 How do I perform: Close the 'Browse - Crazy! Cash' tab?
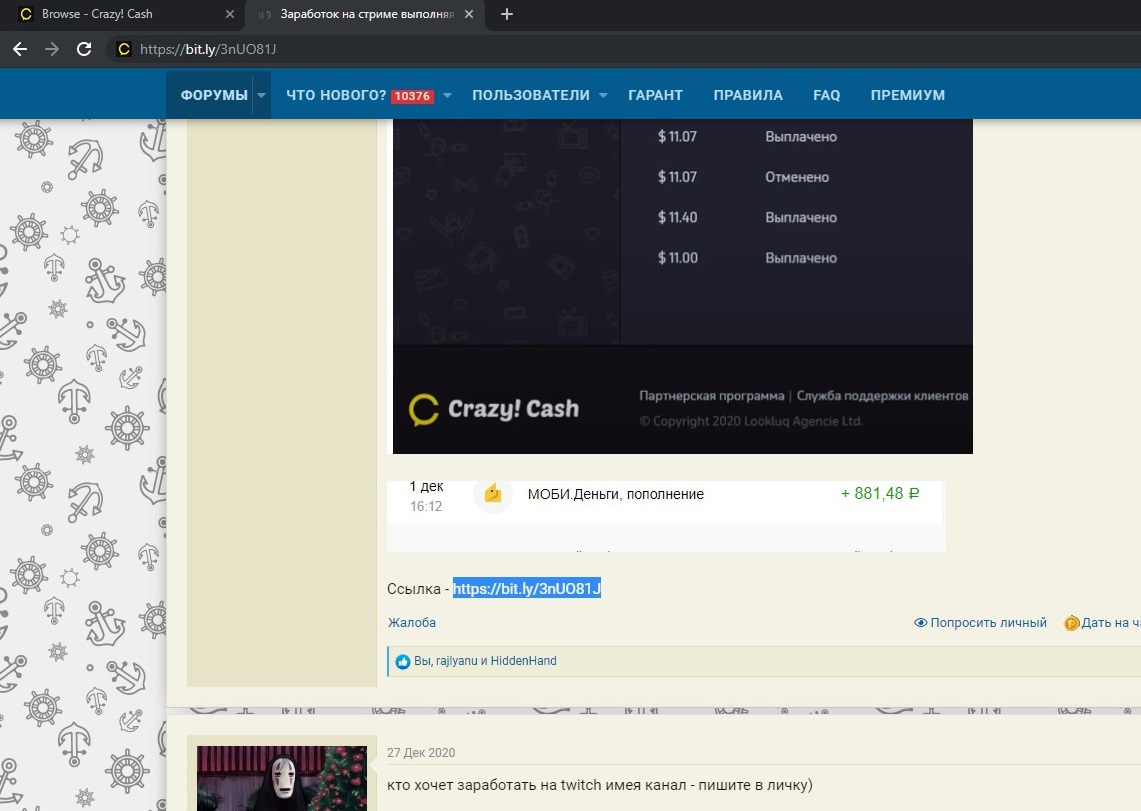(x=230, y=14)
